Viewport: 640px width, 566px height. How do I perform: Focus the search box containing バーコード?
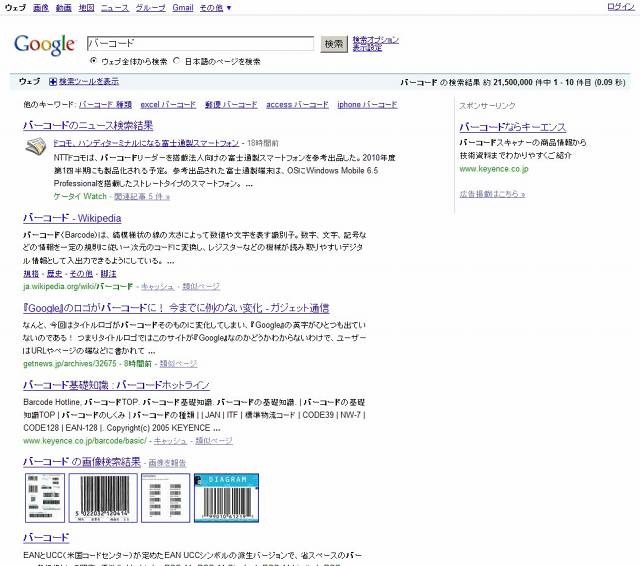200,44
